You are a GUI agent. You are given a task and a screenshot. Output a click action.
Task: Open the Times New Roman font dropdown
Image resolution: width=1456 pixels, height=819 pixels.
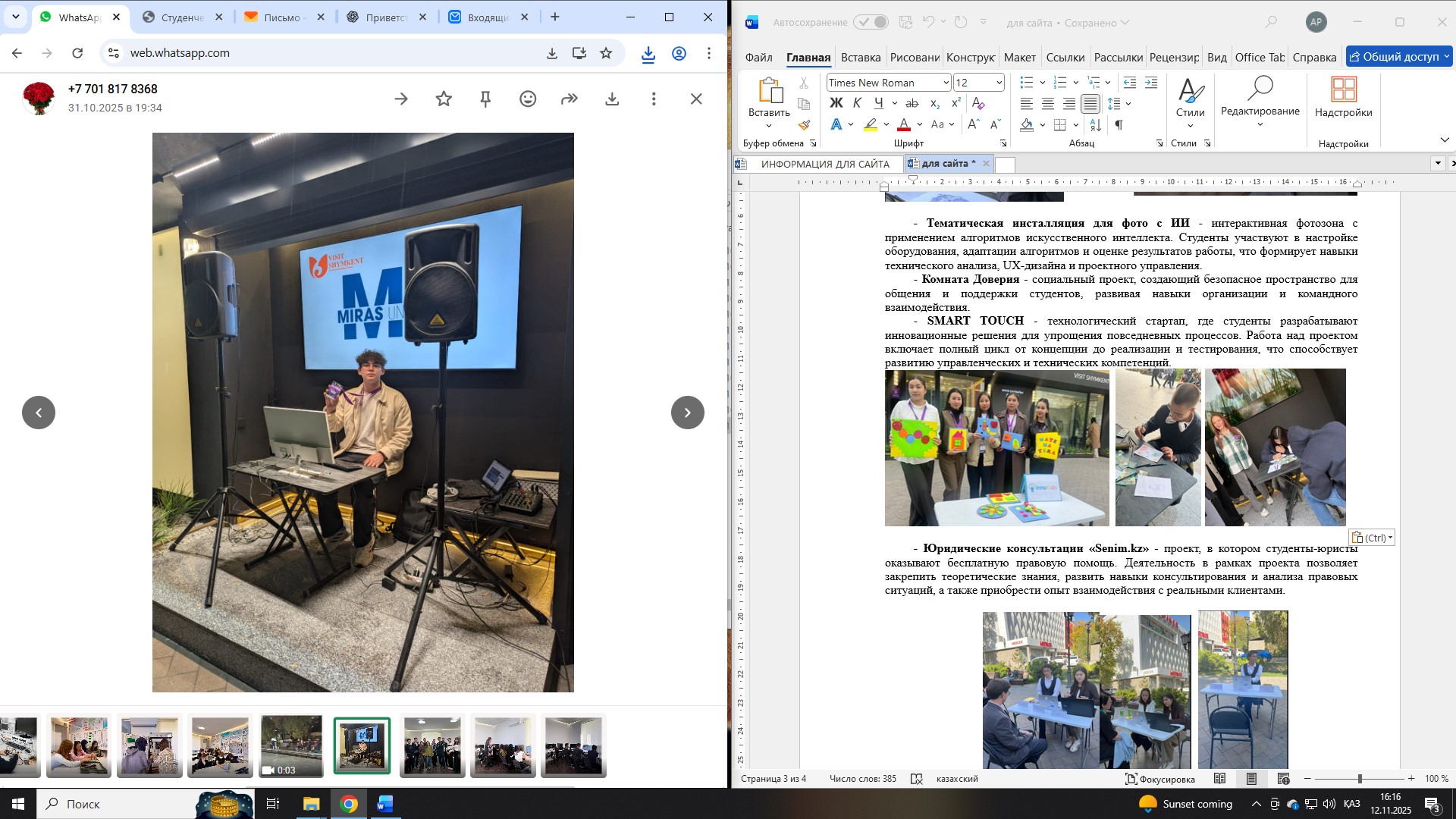pyautogui.click(x=946, y=83)
